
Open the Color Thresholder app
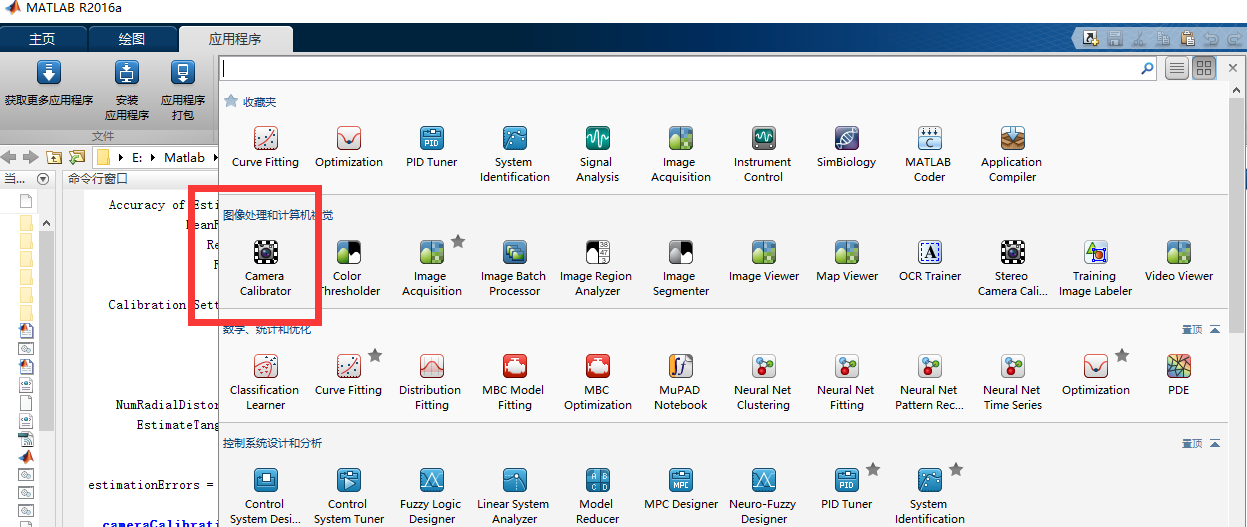[x=348, y=268]
